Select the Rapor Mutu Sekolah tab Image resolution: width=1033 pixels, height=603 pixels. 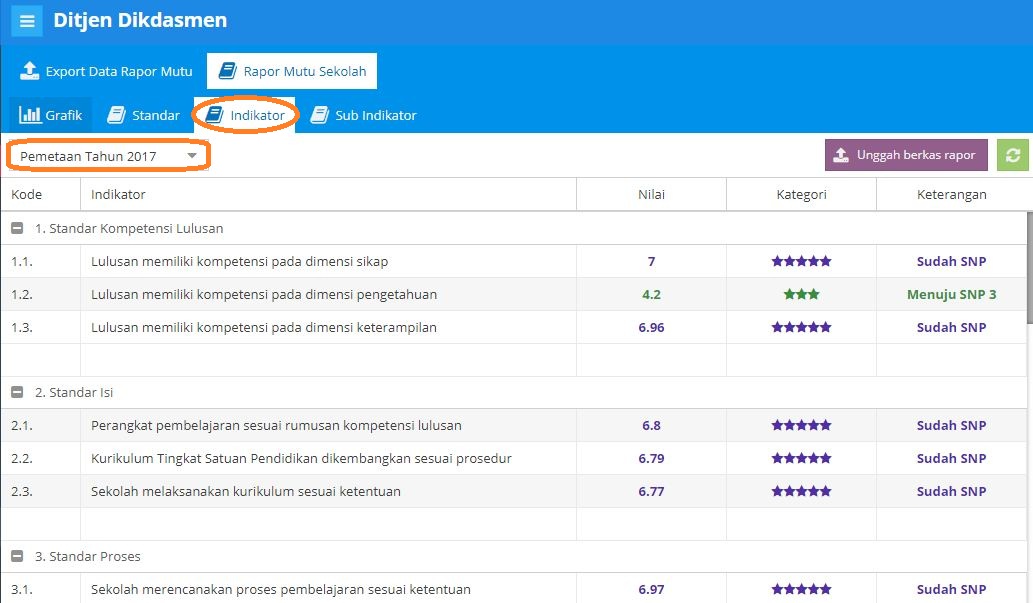(292, 71)
